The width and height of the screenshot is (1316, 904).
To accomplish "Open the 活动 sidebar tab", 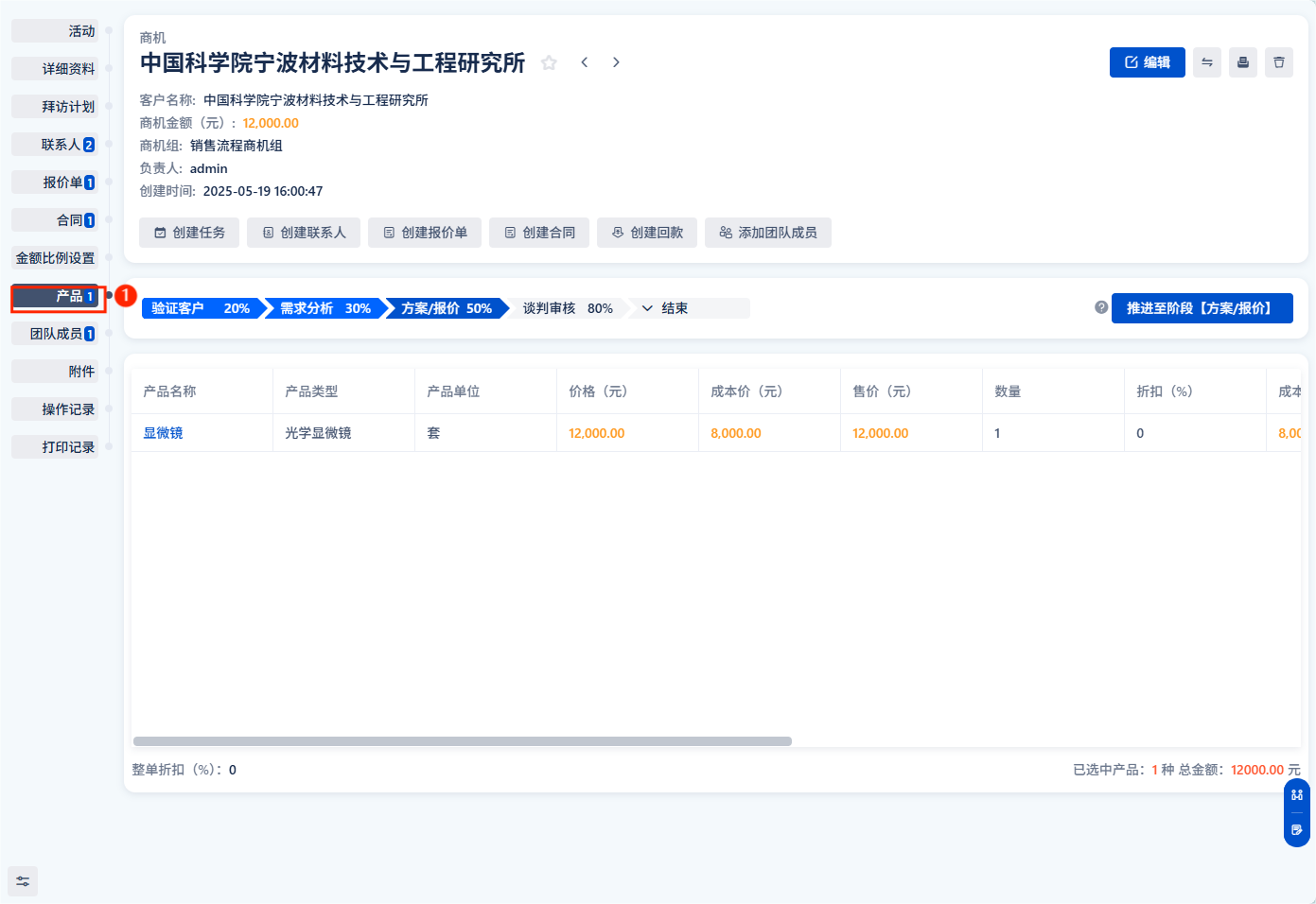I will (55, 31).
